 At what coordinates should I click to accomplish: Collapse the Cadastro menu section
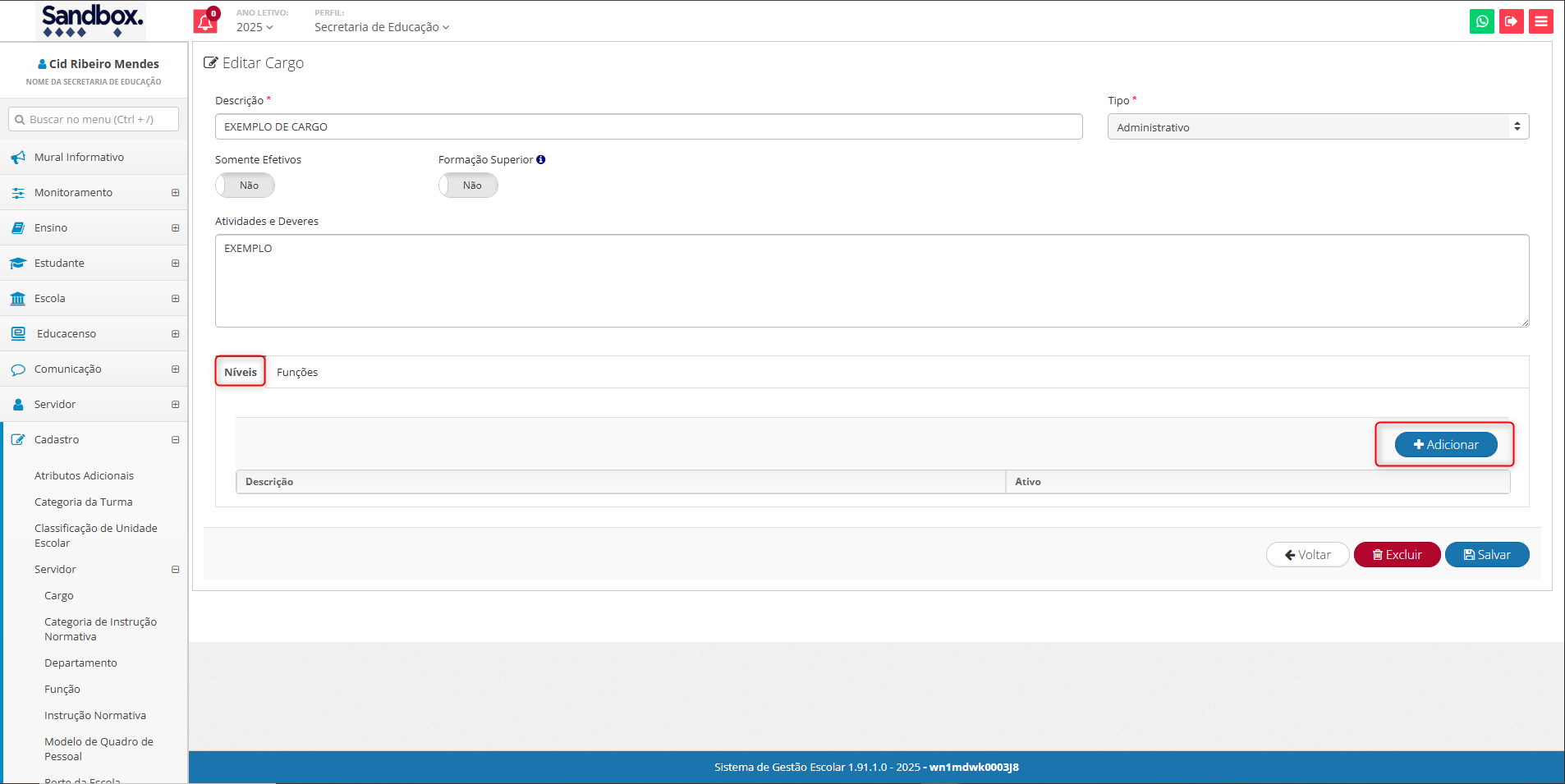click(x=175, y=440)
